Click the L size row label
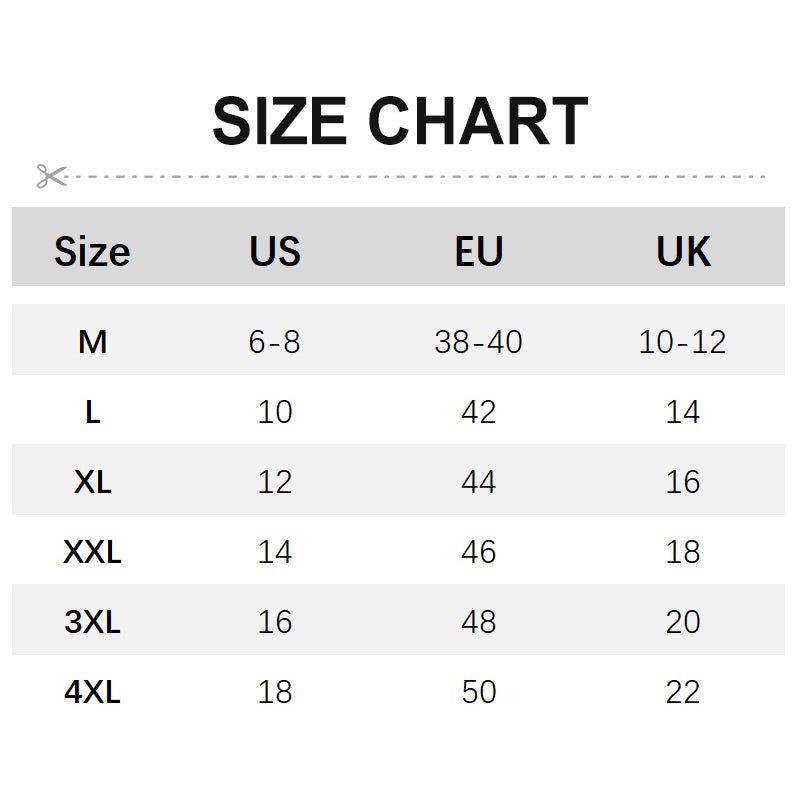800x800 pixels. [92, 412]
